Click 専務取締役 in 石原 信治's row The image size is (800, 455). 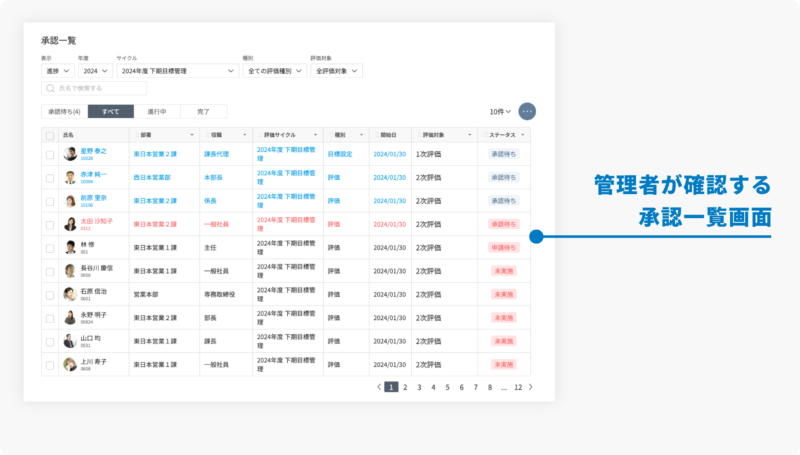(219, 295)
